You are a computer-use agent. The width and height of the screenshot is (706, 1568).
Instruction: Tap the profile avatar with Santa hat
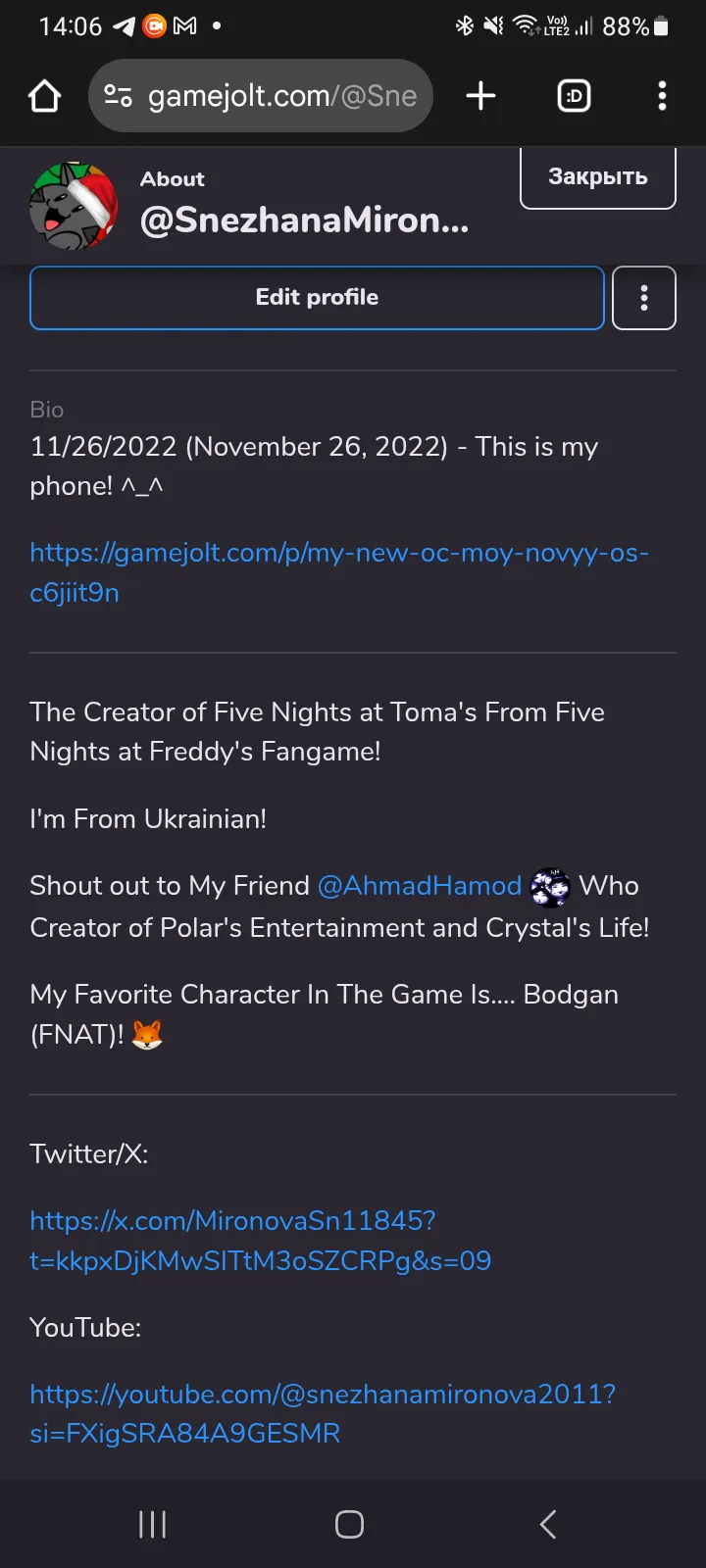pos(74,206)
